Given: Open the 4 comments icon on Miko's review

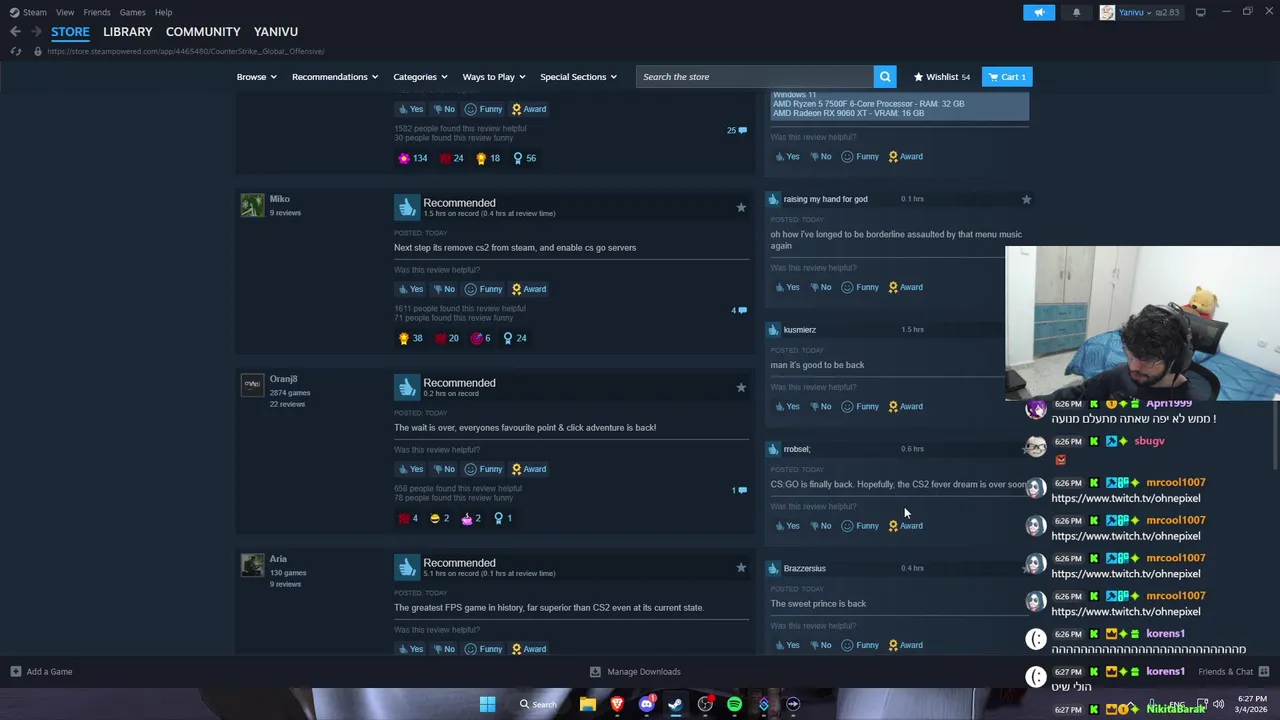Looking at the screenshot, I should pos(738,310).
